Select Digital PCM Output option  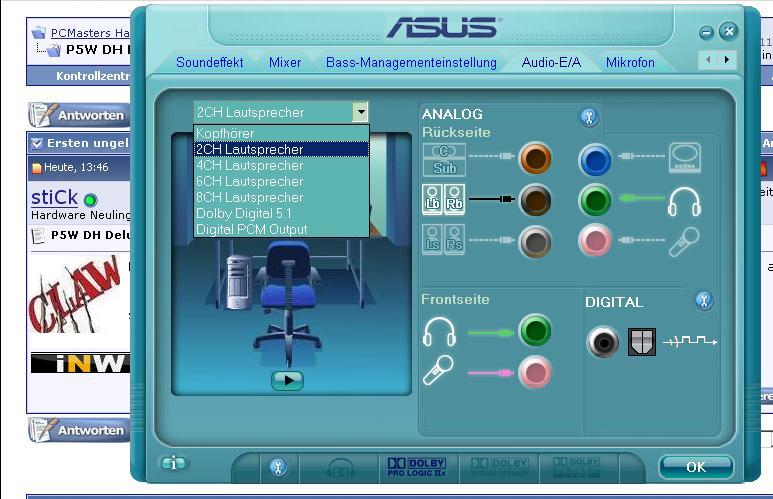(x=281, y=229)
